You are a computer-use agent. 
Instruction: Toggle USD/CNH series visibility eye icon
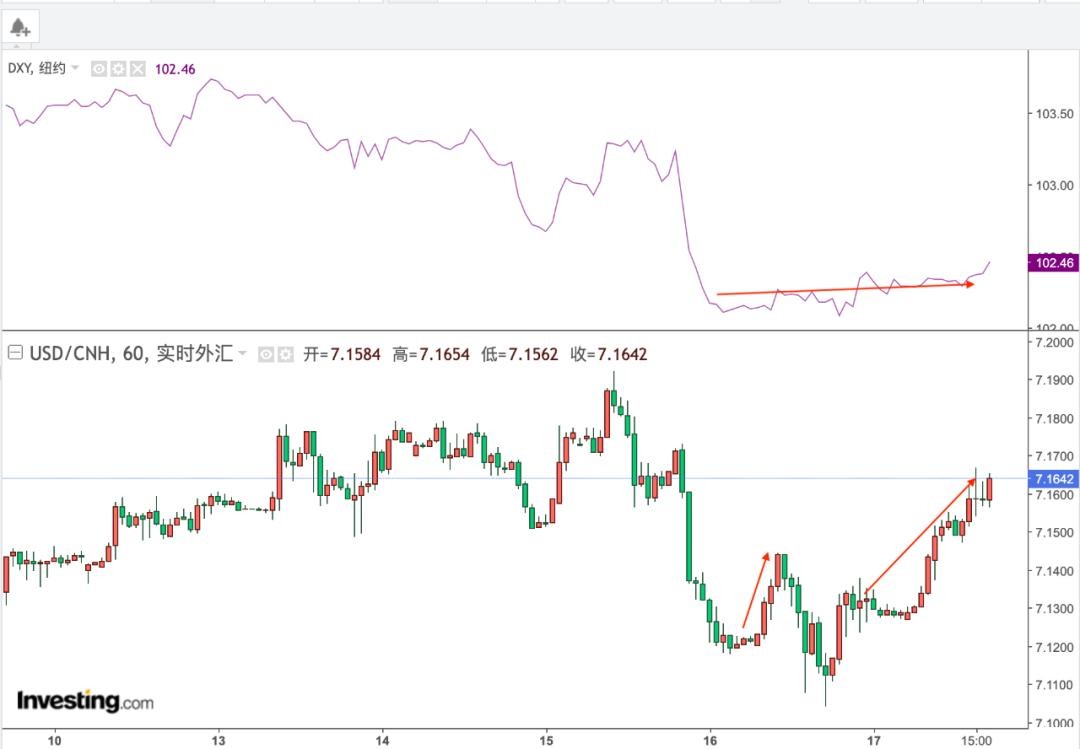(267, 354)
